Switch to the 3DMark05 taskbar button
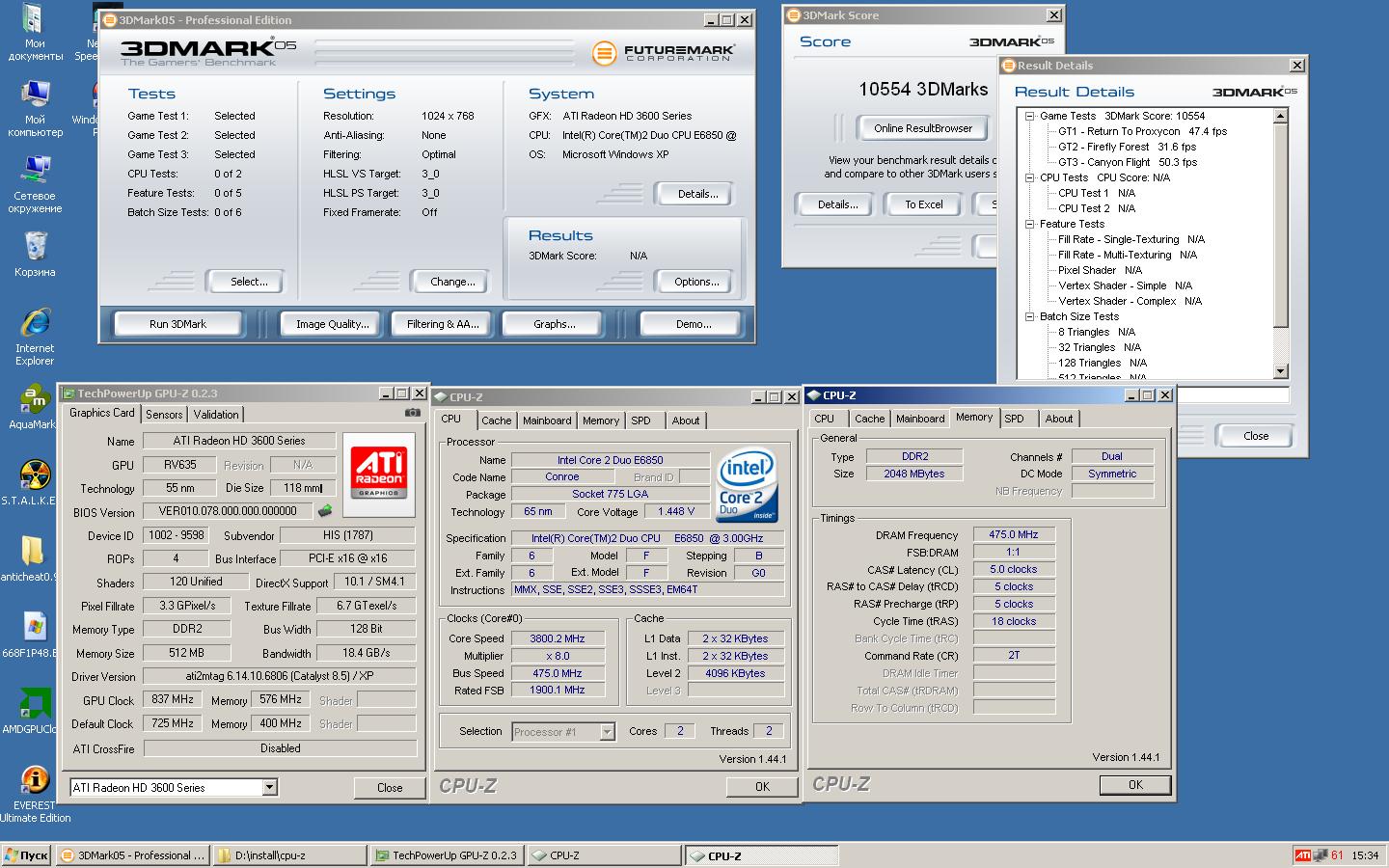1389x868 pixels. pos(133,855)
